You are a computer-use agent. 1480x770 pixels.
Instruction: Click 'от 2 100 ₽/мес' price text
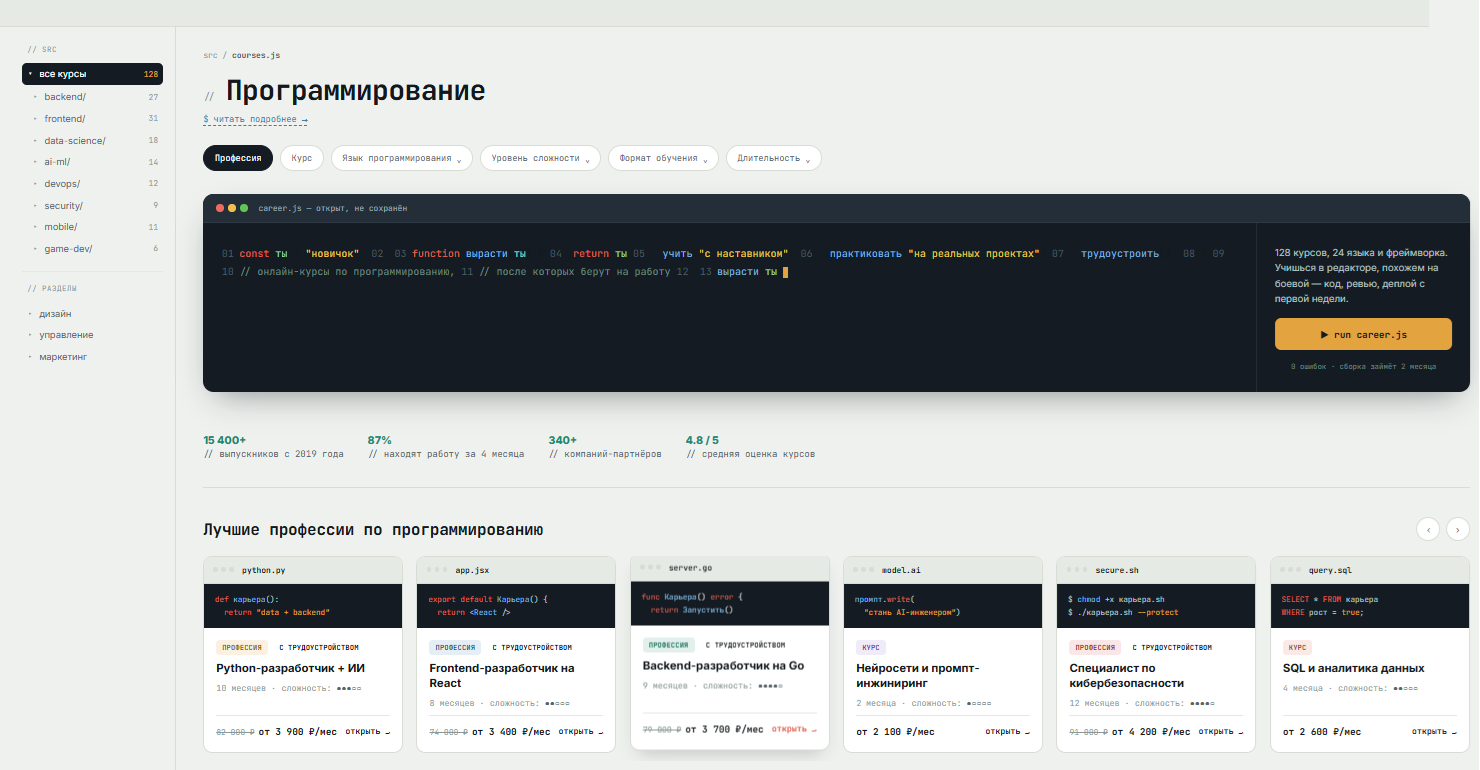click(x=896, y=732)
